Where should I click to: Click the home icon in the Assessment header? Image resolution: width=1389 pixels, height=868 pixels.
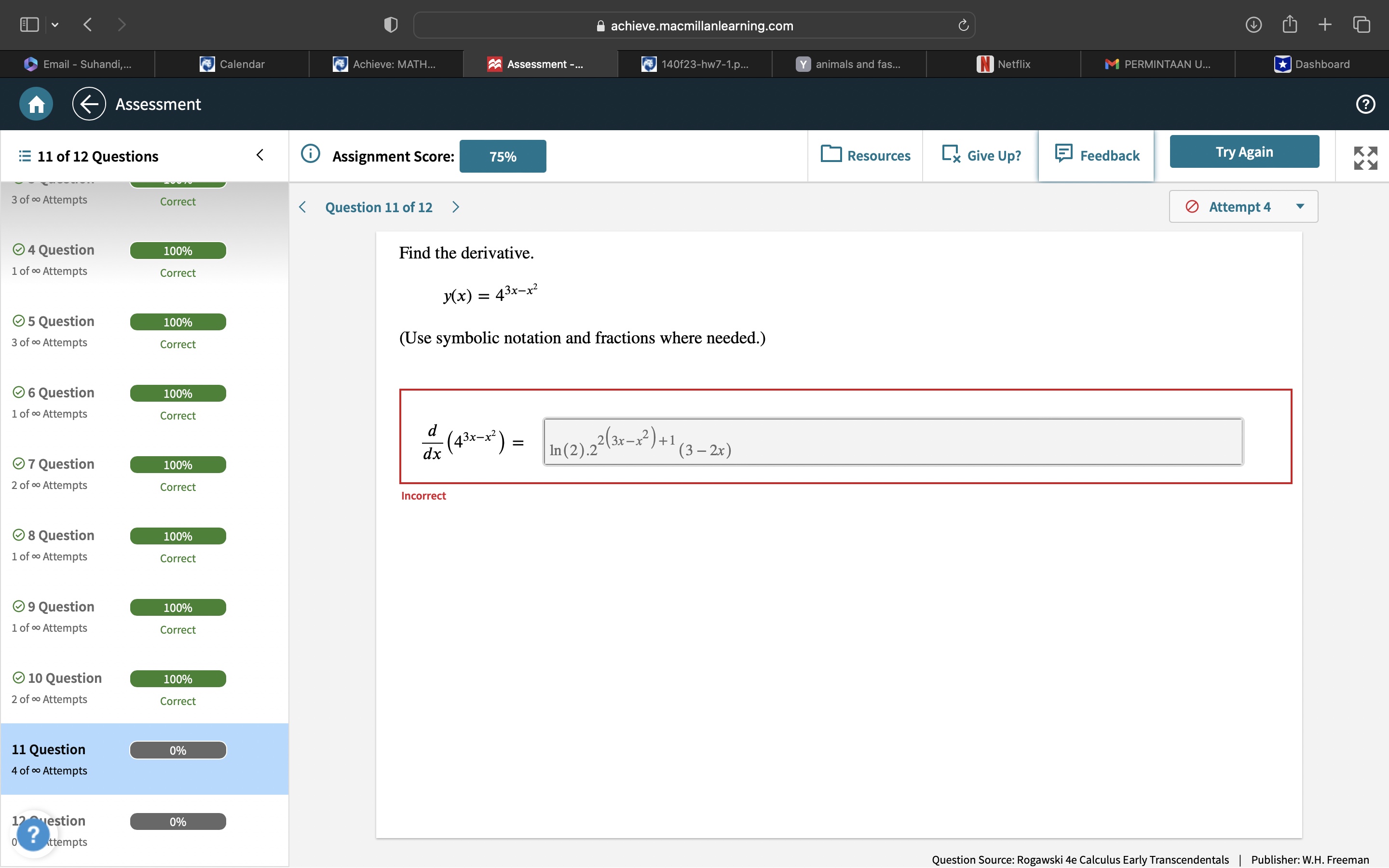36,104
